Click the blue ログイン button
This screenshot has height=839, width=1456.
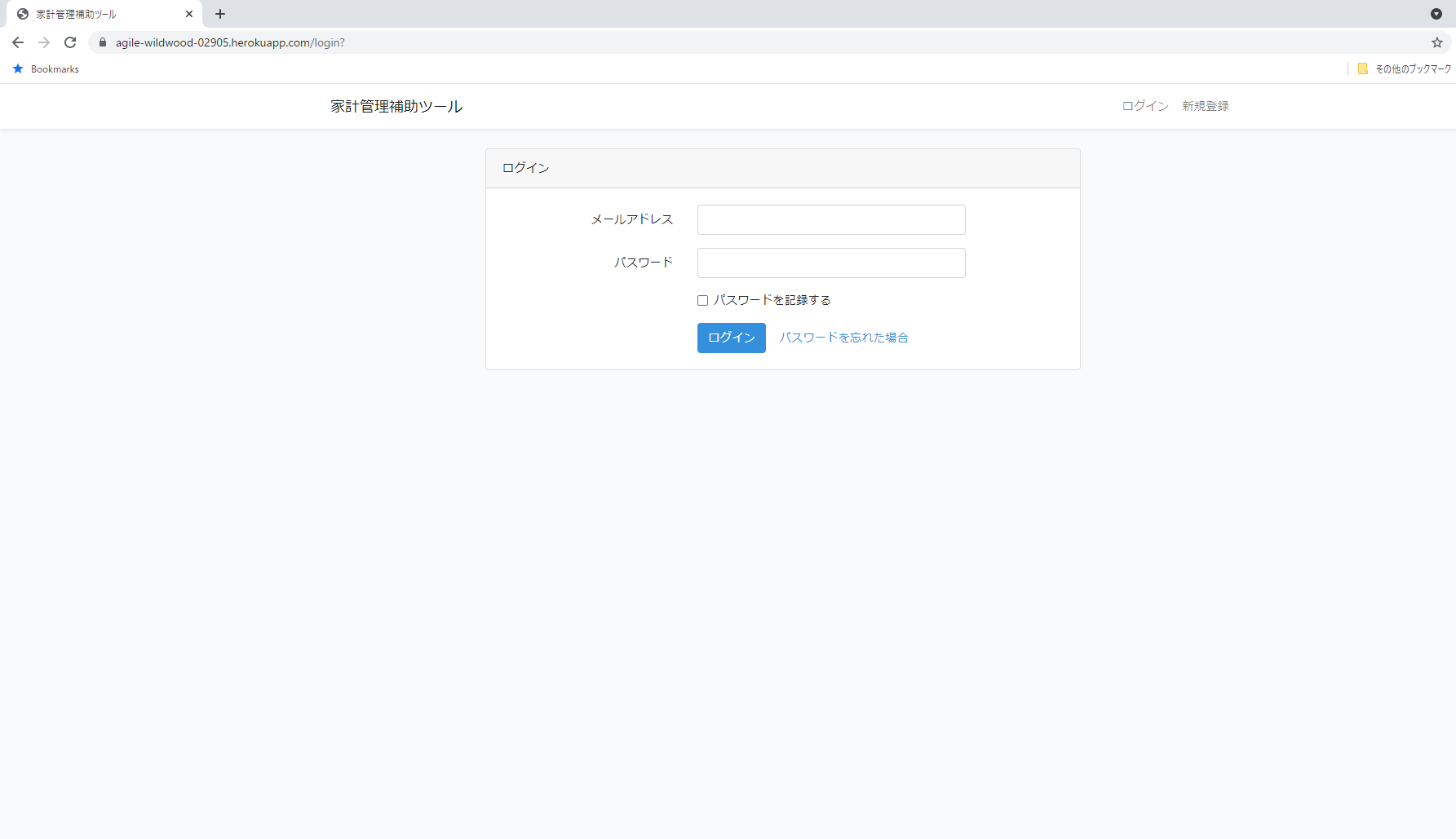(732, 338)
